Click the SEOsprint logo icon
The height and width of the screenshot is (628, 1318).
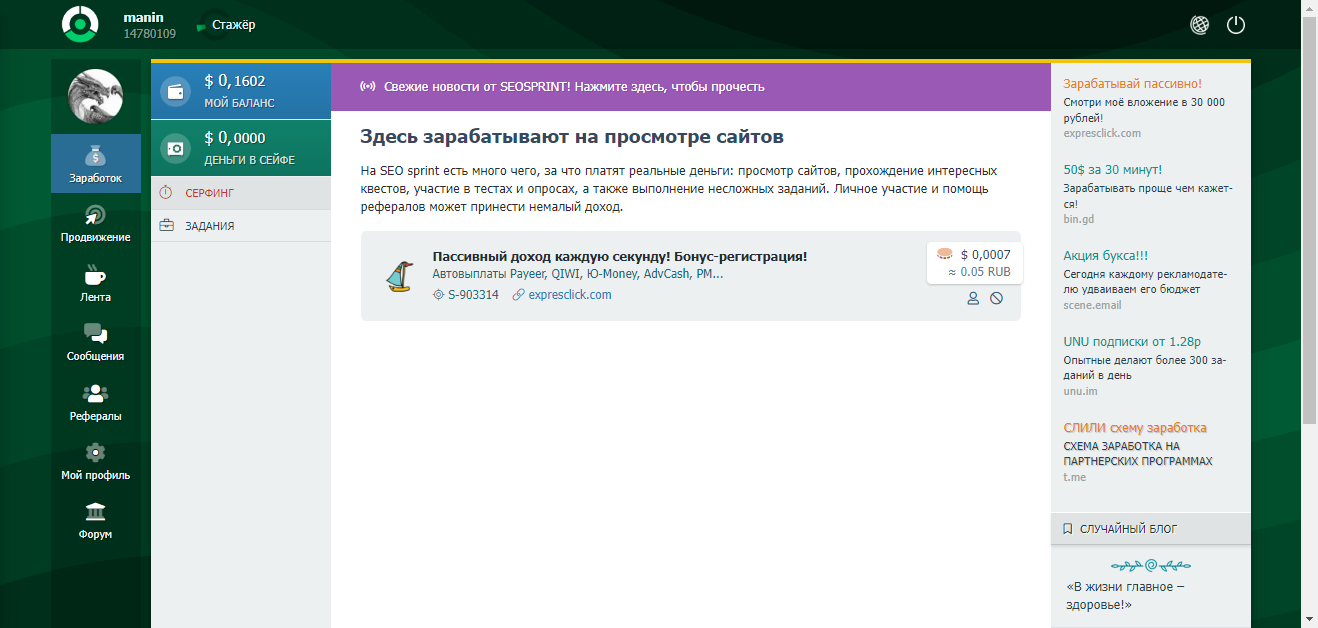coord(79,24)
